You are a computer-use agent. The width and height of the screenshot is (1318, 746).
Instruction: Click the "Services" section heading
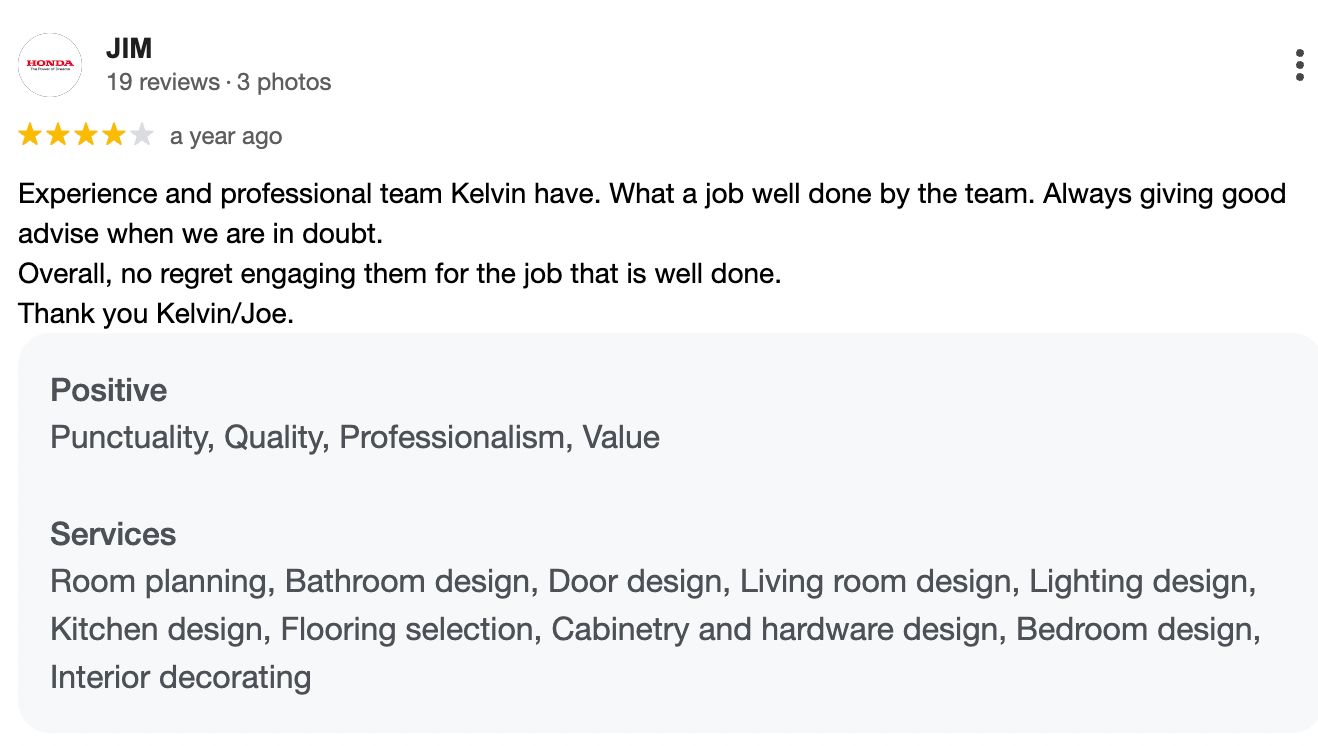point(113,534)
